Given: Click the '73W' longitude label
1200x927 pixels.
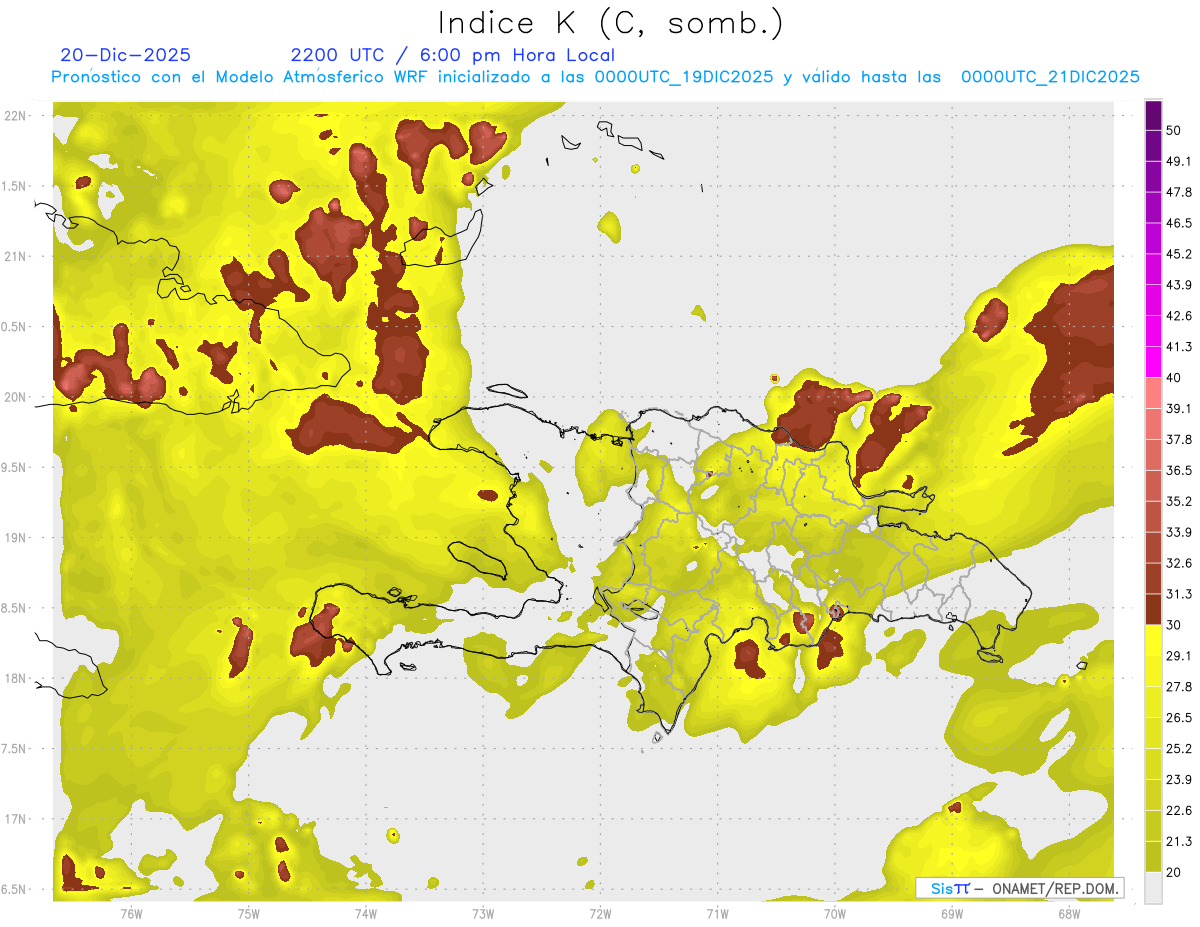Looking at the screenshot, I should coord(483,913).
